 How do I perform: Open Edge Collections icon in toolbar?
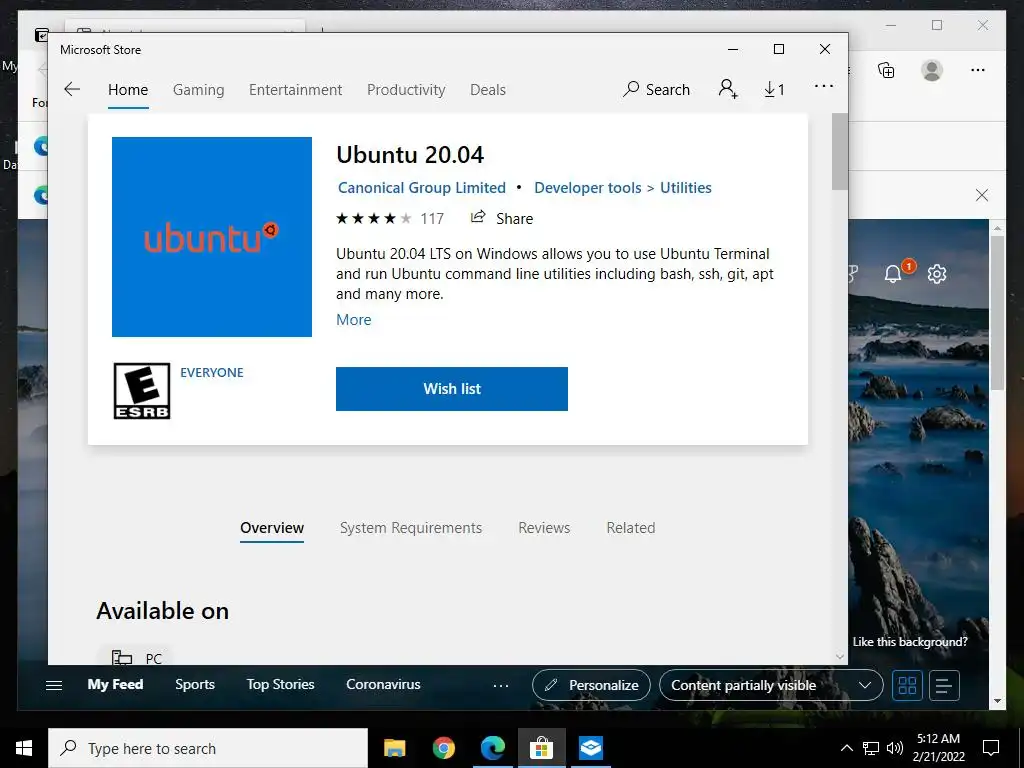886,70
